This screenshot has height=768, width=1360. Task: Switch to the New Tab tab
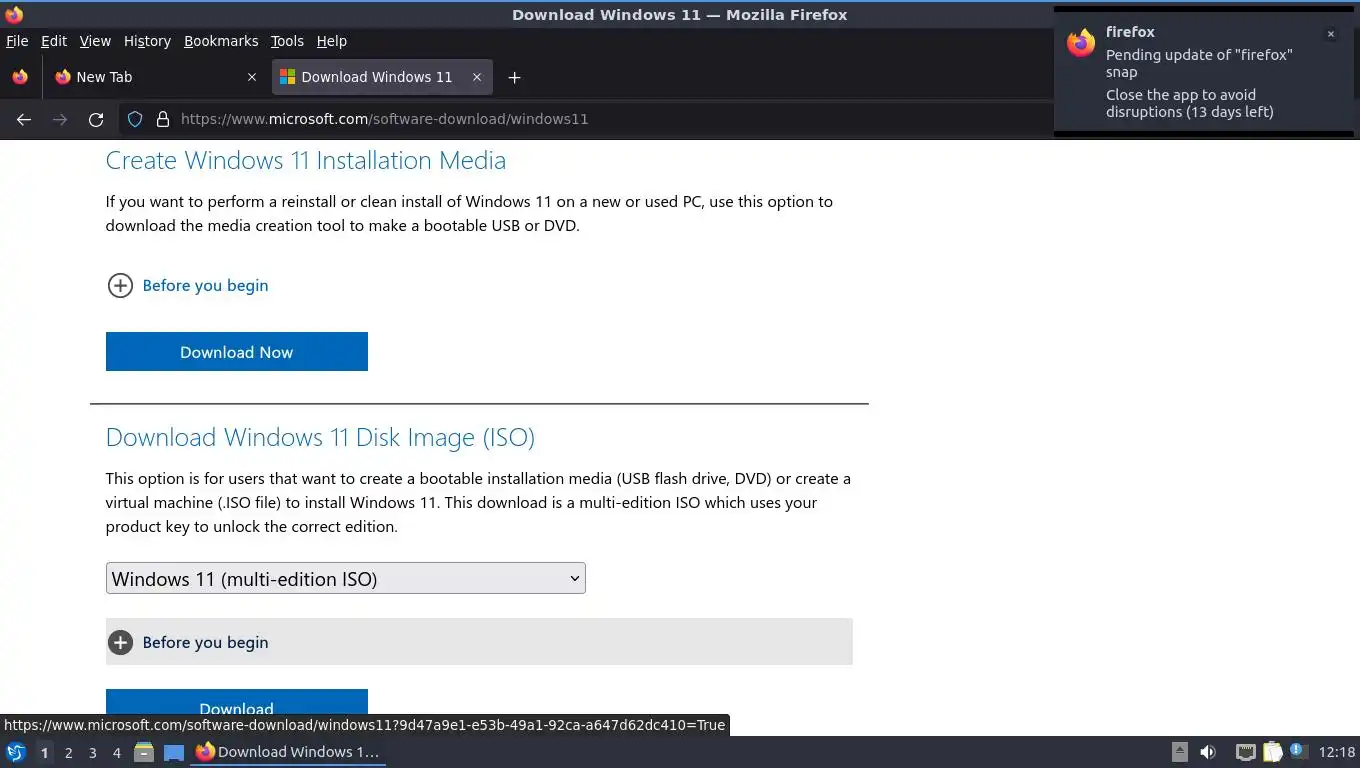pyautogui.click(x=155, y=77)
